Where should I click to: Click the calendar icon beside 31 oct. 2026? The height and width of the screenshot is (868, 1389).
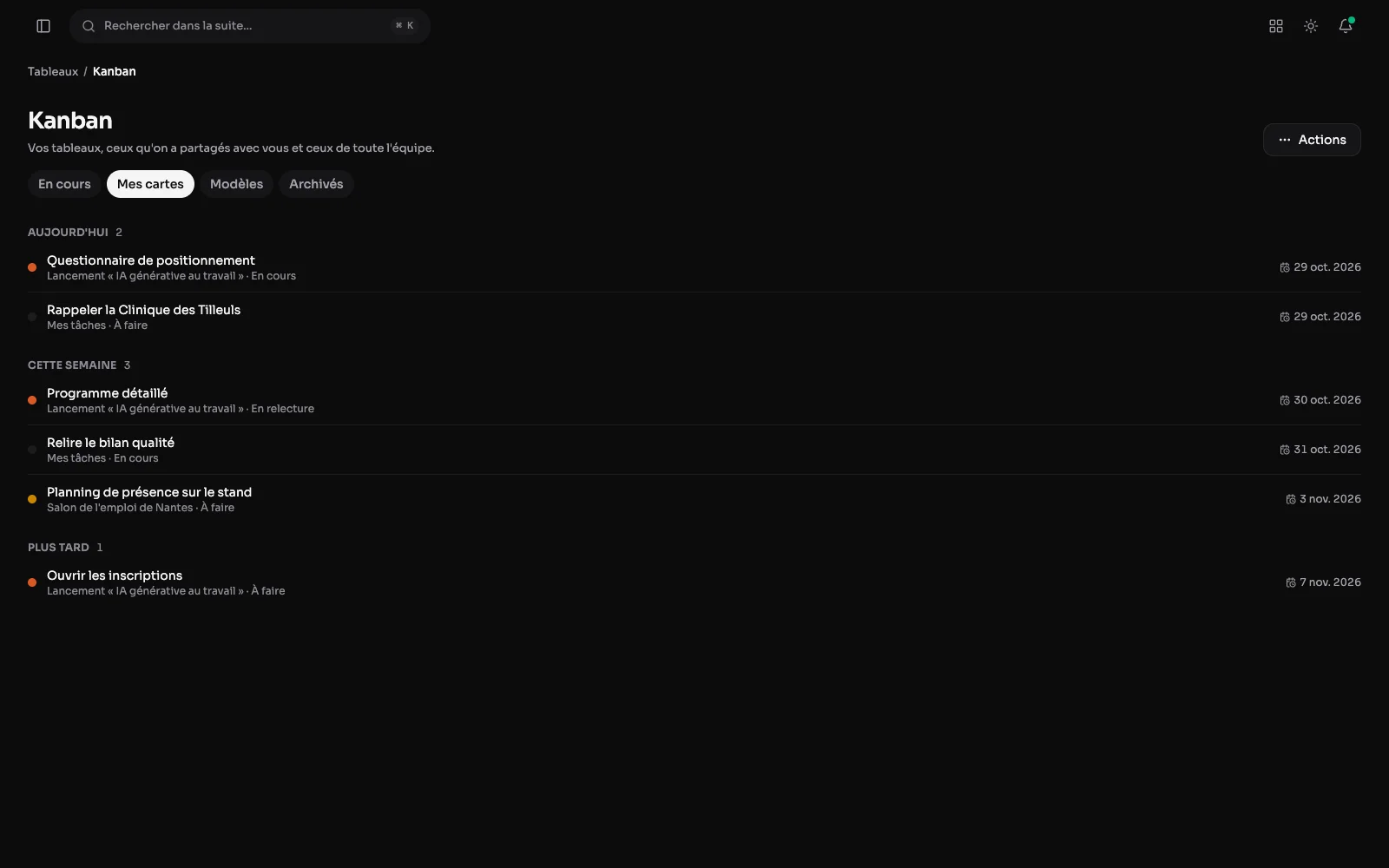(x=1285, y=450)
